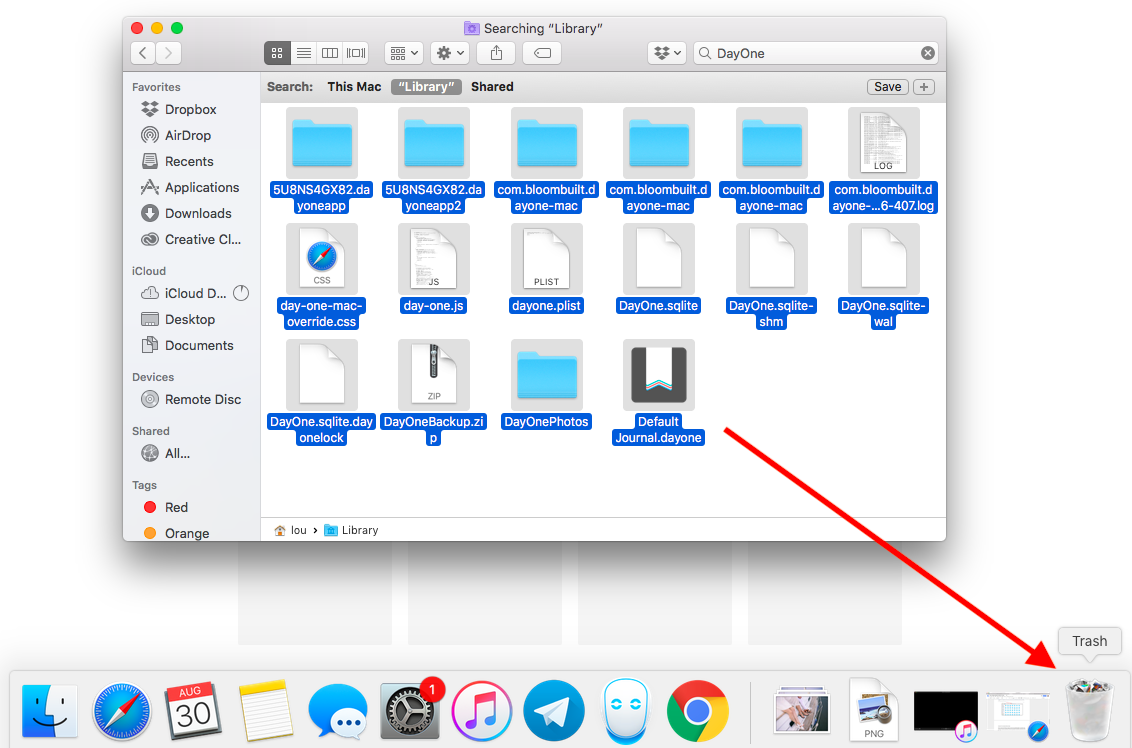Select the dayone.plist file
This screenshot has height=748, width=1132.
pyautogui.click(x=547, y=269)
